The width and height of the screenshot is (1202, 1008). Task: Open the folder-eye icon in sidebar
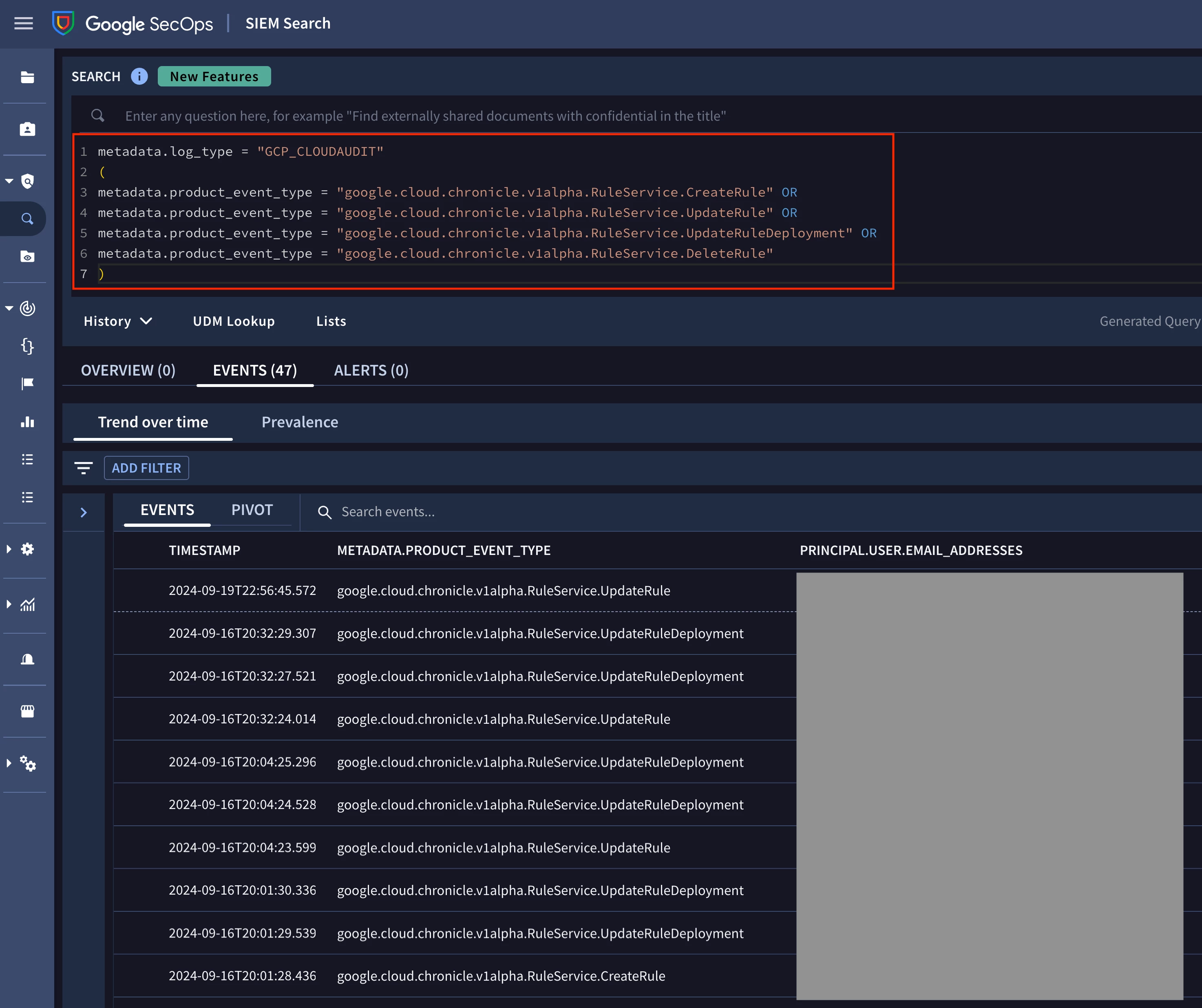27,256
